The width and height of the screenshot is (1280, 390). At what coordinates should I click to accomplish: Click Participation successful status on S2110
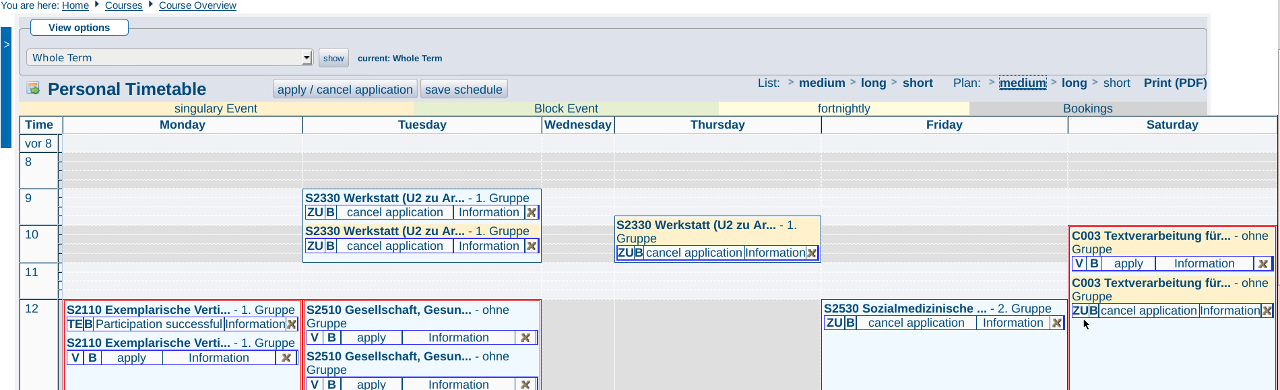pos(159,324)
